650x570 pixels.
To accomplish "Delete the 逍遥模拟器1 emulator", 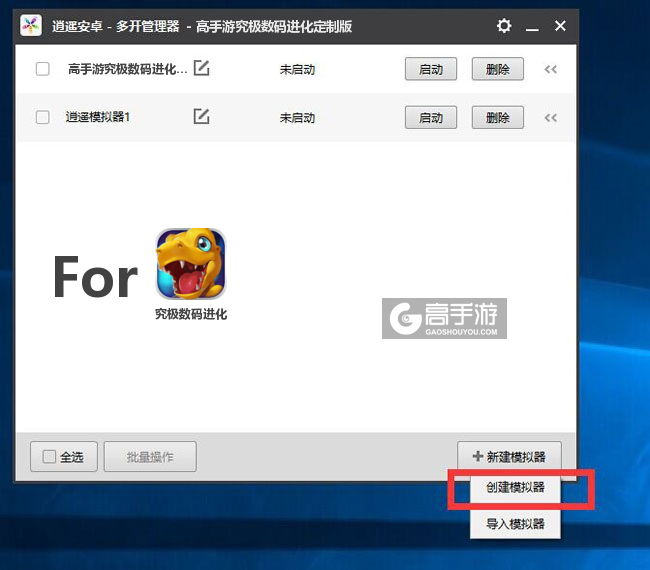I will (x=497, y=117).
